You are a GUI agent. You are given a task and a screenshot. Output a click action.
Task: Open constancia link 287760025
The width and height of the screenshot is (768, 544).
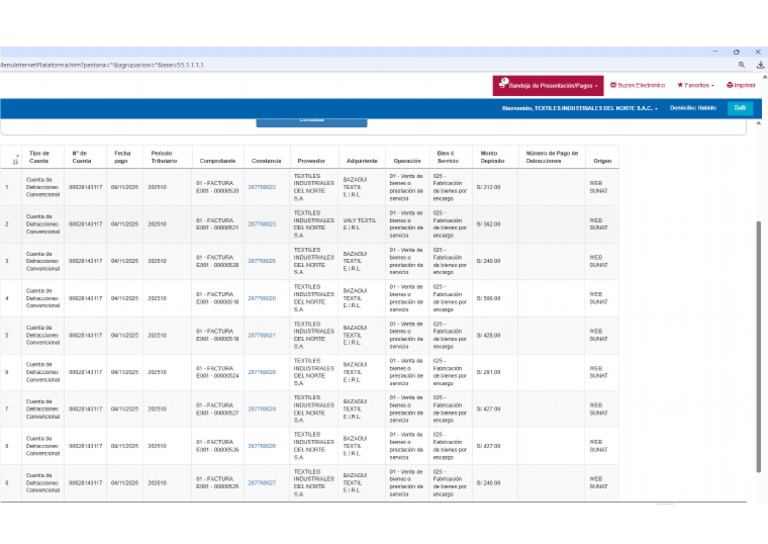click(x=262, y=261)
